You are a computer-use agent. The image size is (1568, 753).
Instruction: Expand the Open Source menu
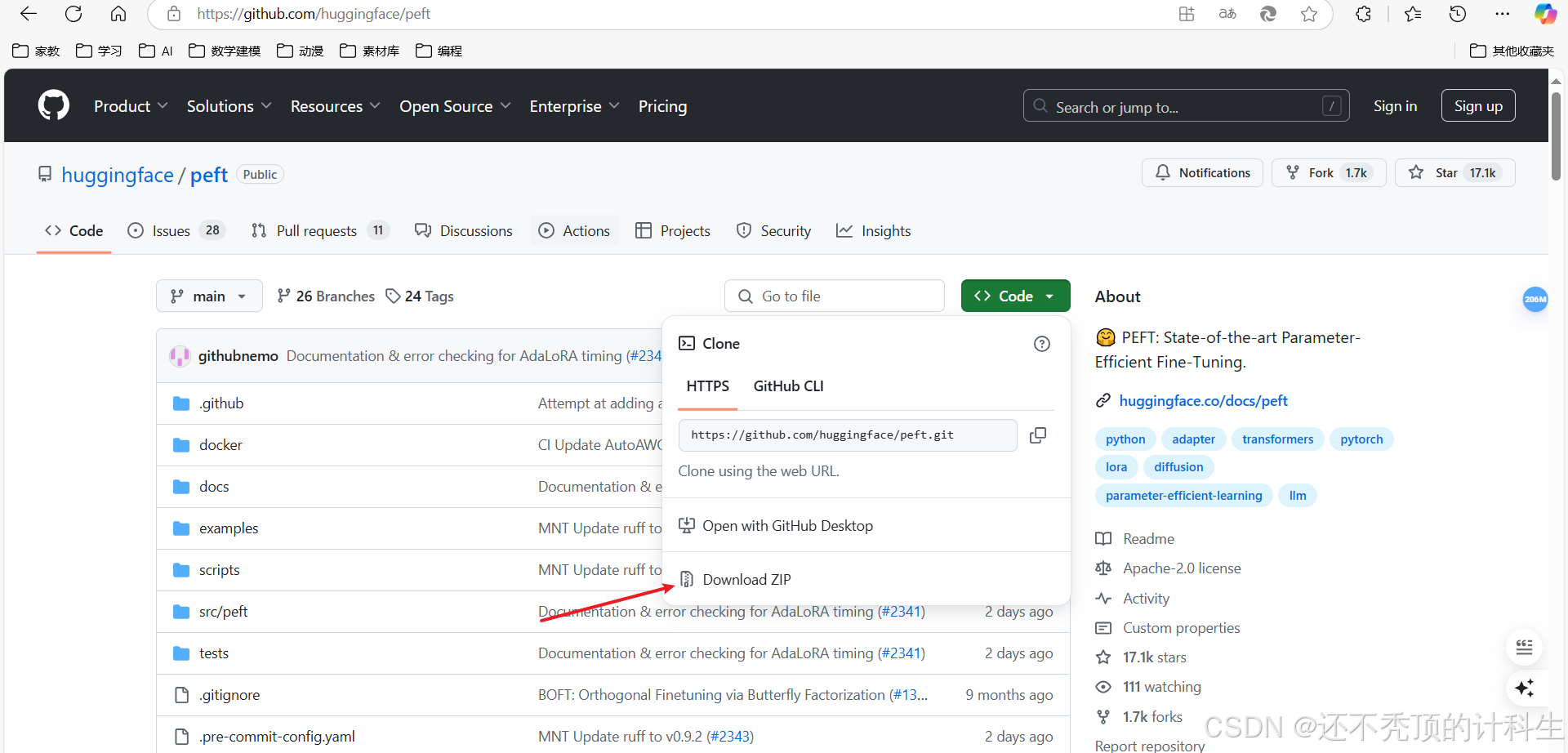455,106
